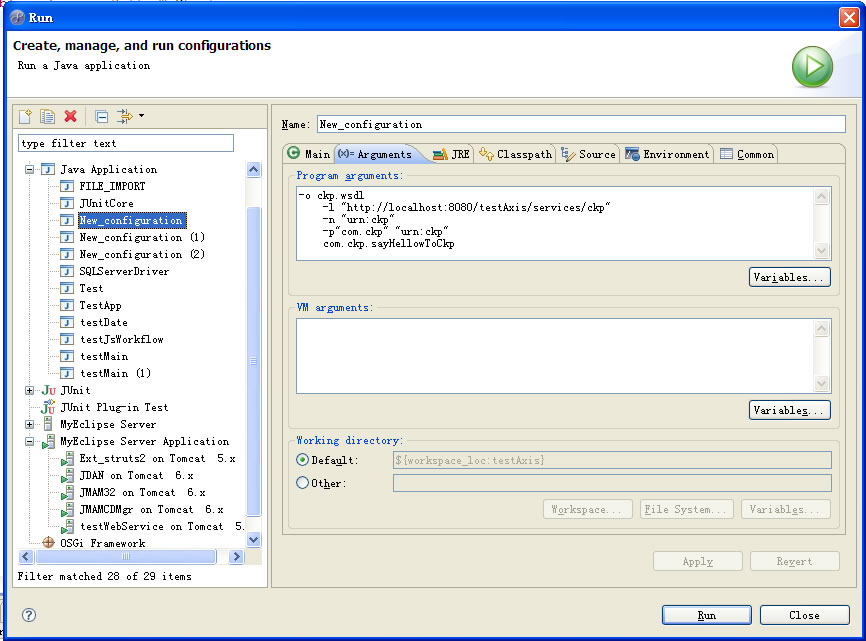
Task: Click the SQLServerDriver Java app icon
Action: (x=67, y=271)
